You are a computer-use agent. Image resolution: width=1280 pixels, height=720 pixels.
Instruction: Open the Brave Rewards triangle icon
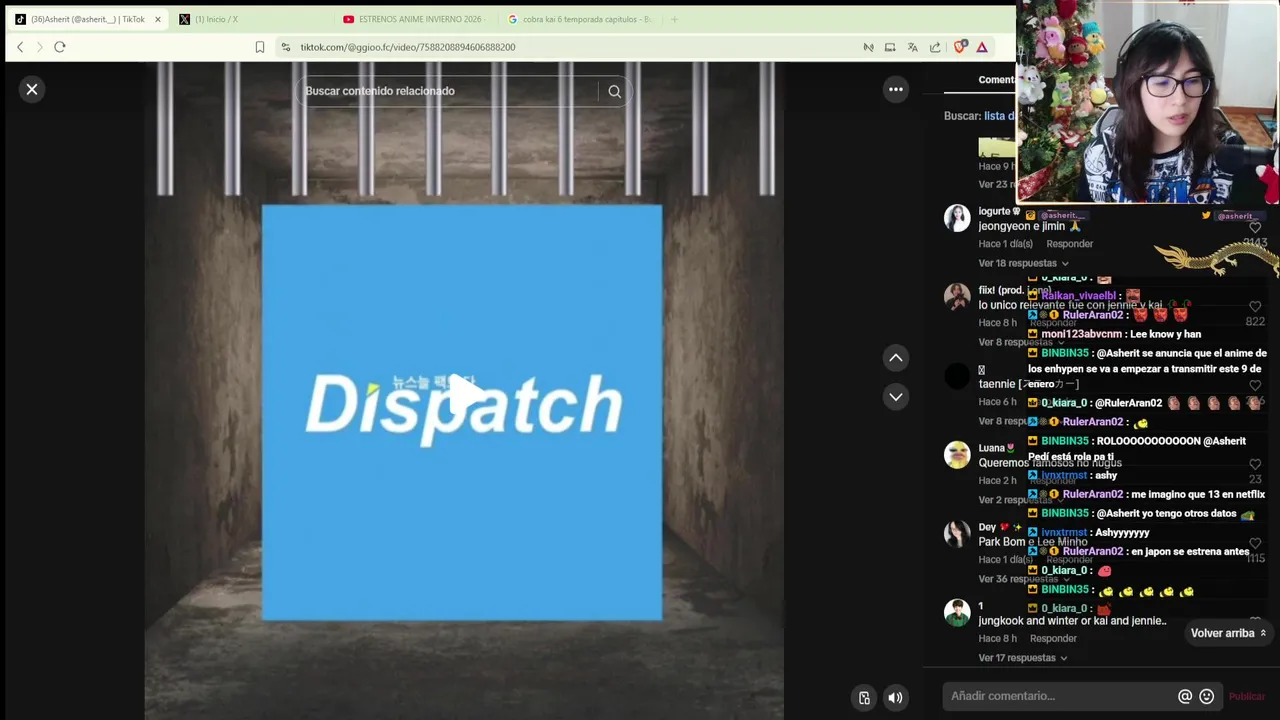982,47
